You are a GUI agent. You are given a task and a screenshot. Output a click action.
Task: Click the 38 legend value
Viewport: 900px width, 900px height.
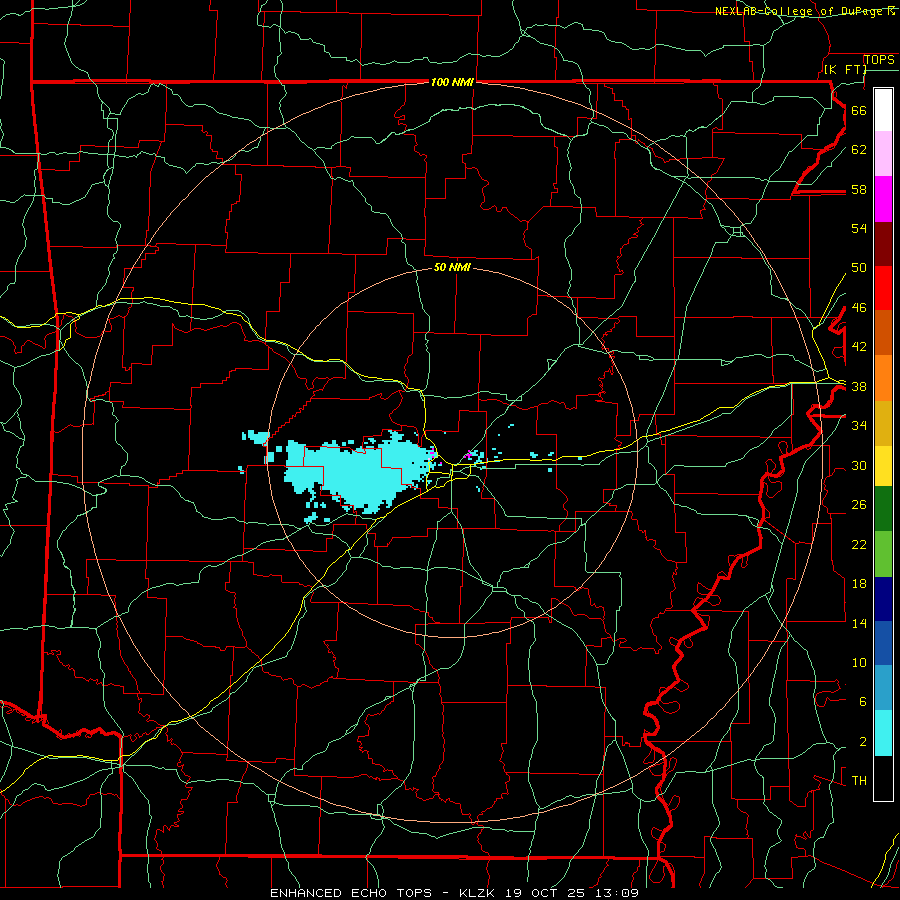(859, 387)
